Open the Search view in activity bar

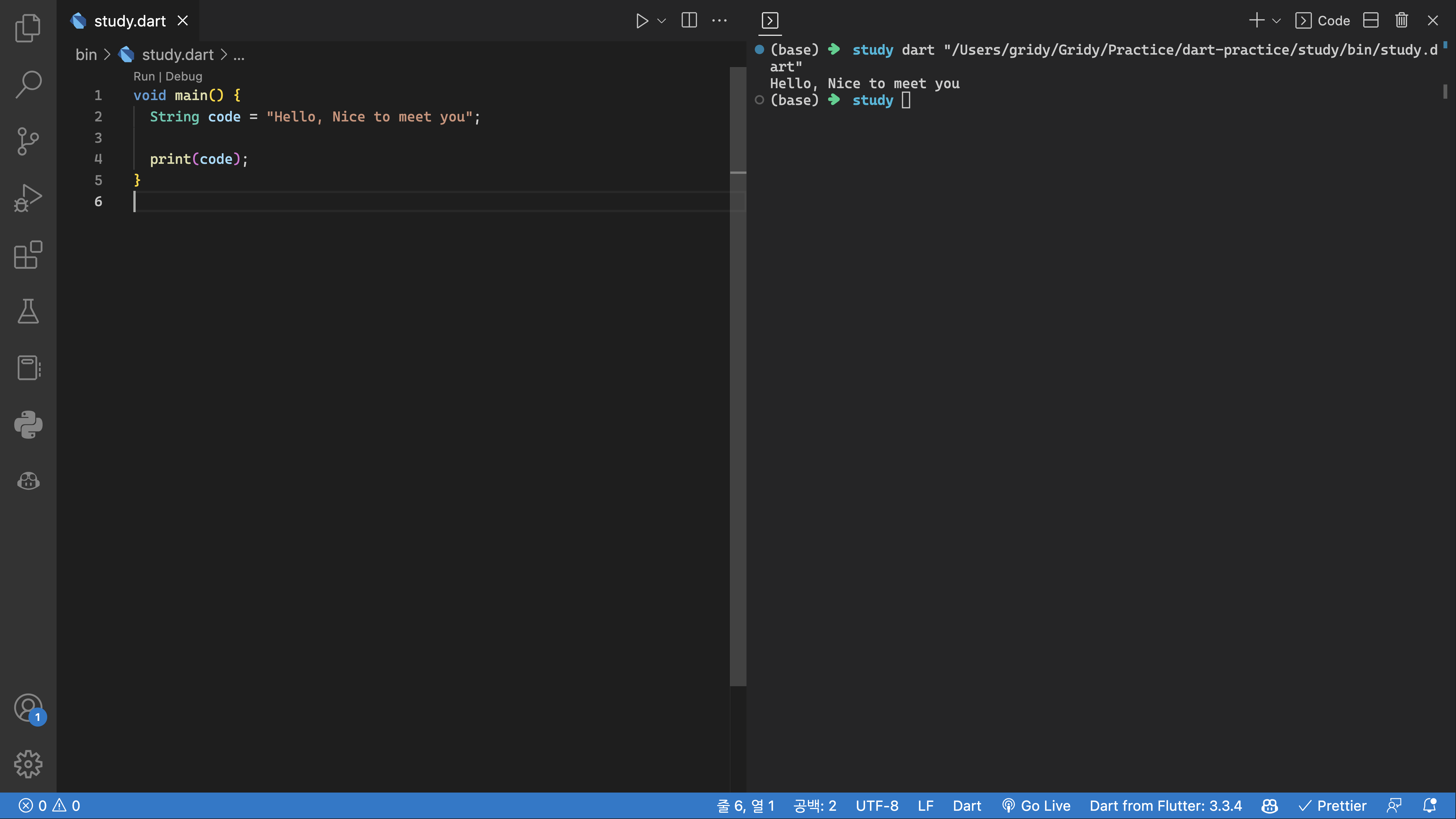(28, 84)
